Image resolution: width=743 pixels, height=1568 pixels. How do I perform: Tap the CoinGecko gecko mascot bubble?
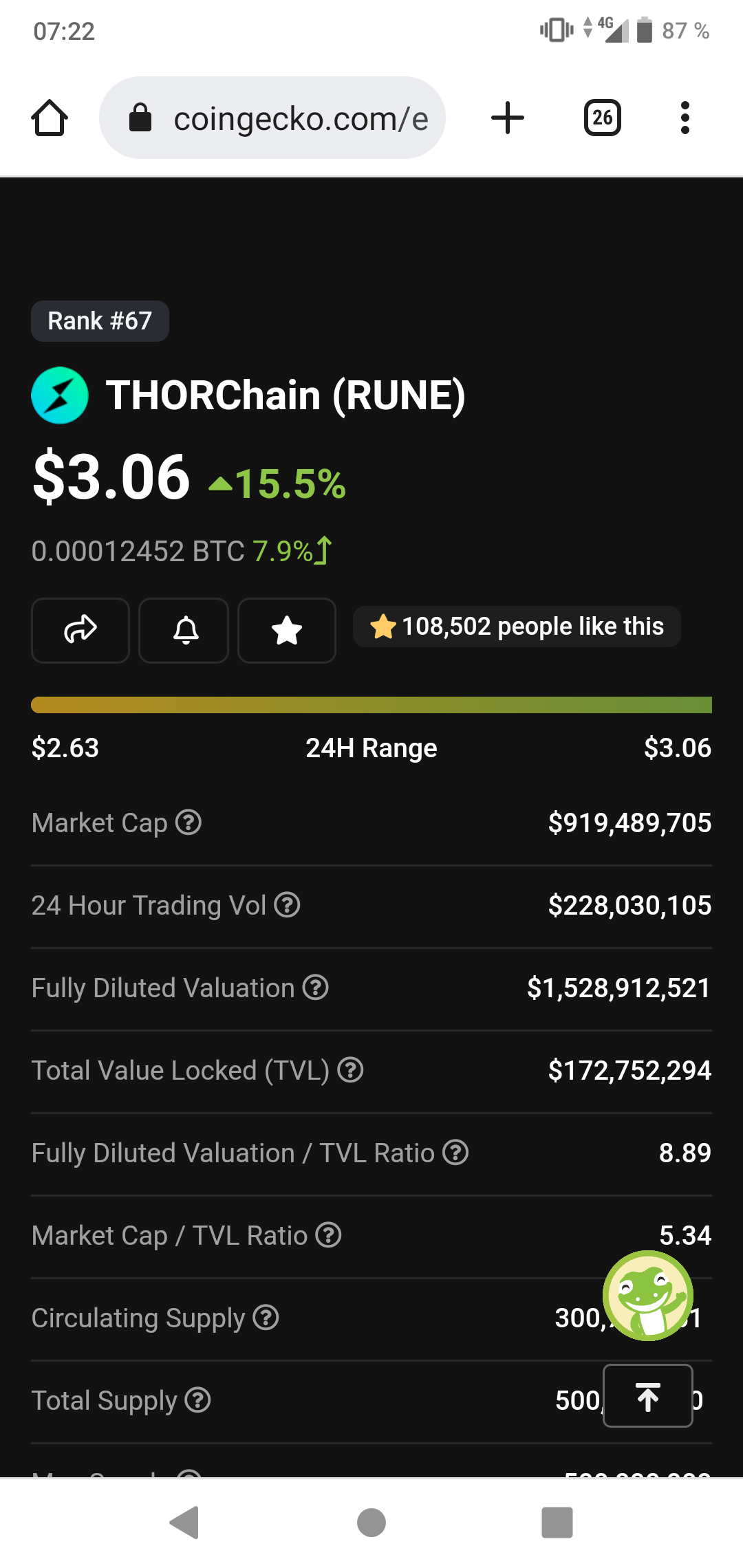point(647,1296)
